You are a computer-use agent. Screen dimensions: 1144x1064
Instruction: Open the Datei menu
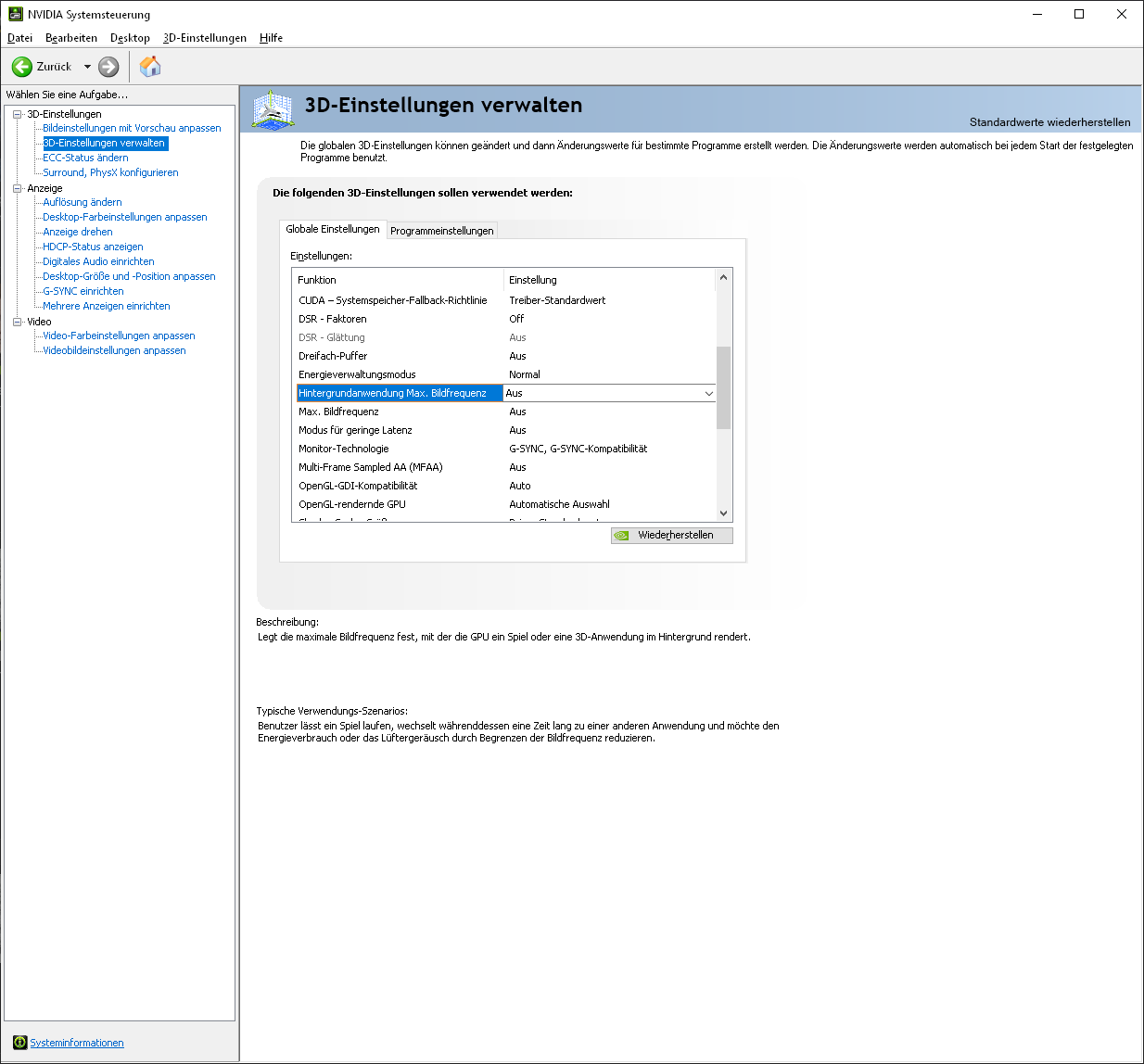pyautogui.click(x=19, y=38)
